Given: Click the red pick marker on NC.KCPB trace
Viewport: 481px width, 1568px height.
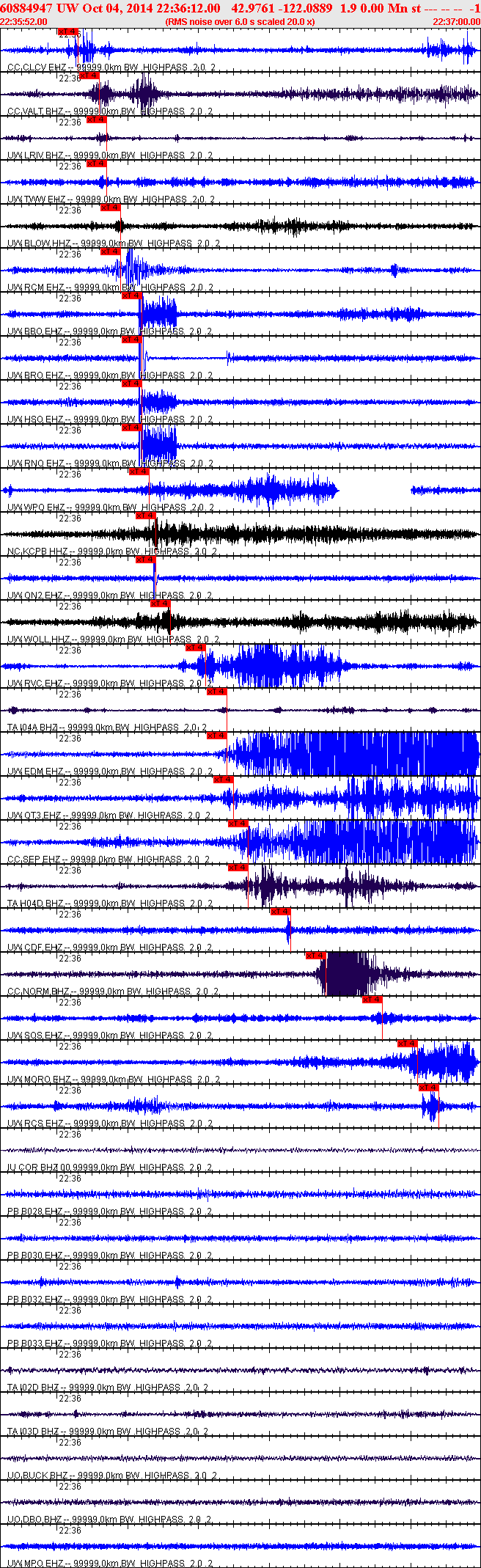Looking at the screenshot, I should pyautogui.click(x=146, y=516).
